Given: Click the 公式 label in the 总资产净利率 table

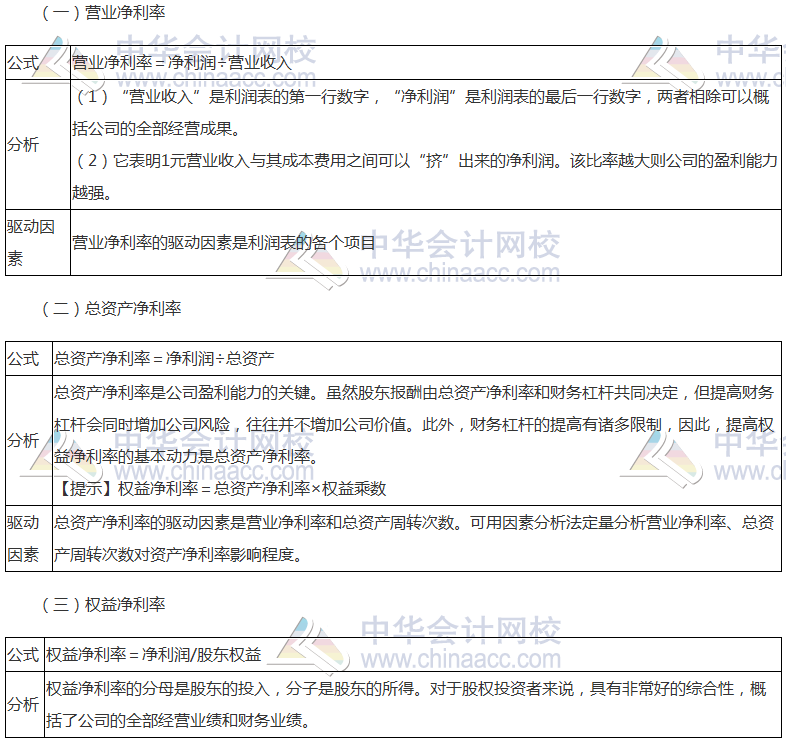Looking at the screenshot, I should tap(23, 358).
